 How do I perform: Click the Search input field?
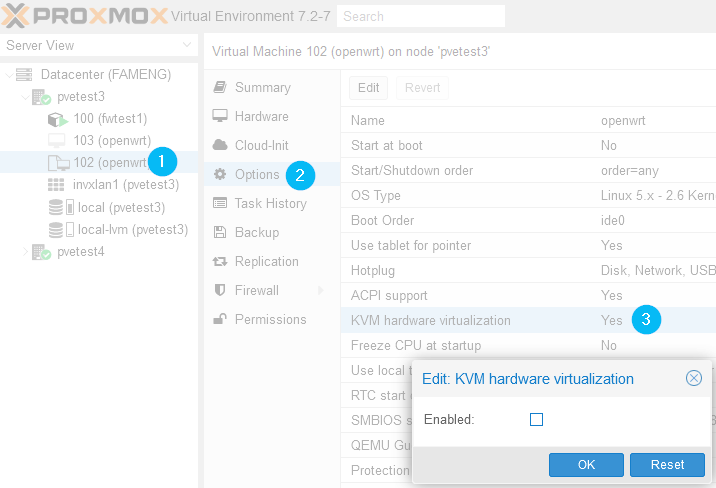(421, 16)
